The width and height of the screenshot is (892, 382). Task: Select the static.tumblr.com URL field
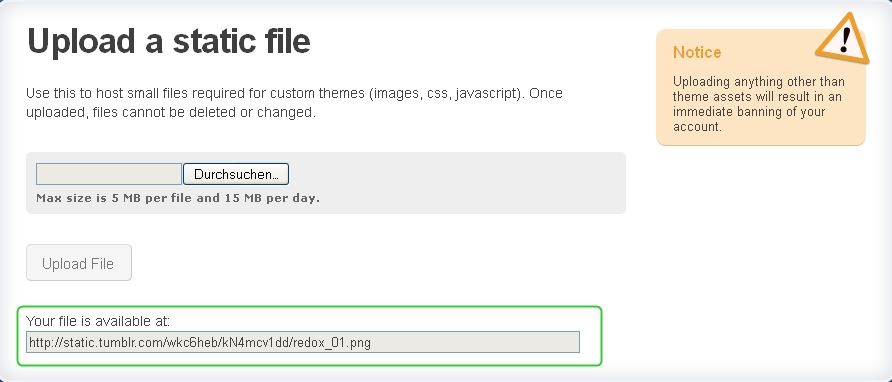[303, 342]
